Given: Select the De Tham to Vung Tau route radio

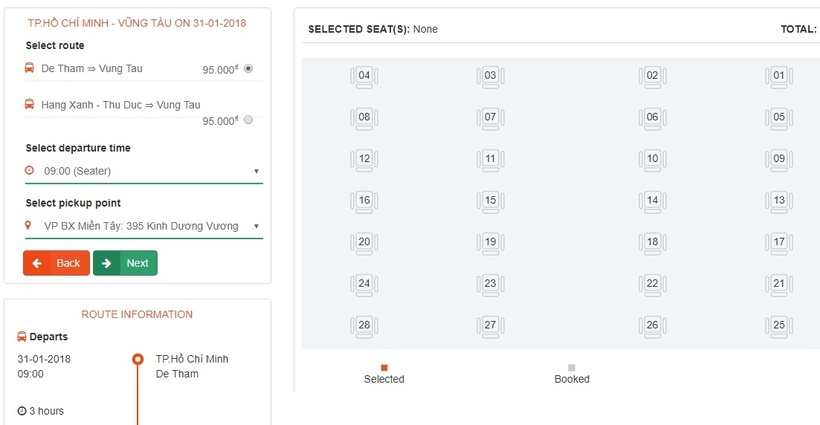Looking at the screenshot, I should tap(248, 68).
